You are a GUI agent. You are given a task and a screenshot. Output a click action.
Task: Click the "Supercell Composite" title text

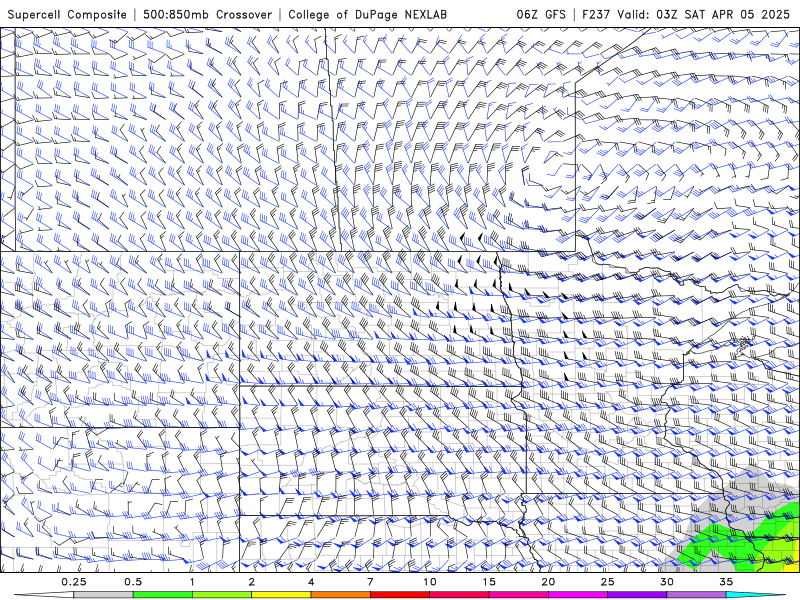67,14
